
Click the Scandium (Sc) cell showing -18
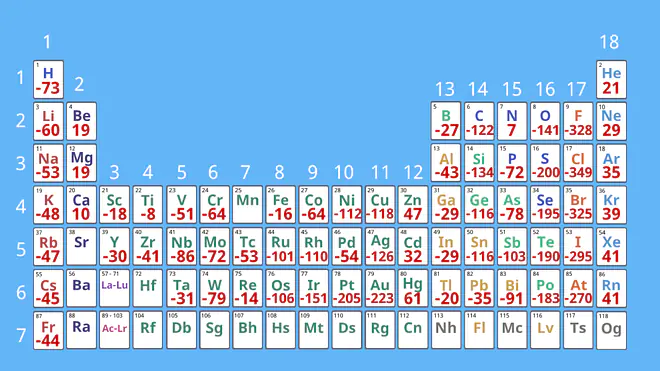(114, 205)
